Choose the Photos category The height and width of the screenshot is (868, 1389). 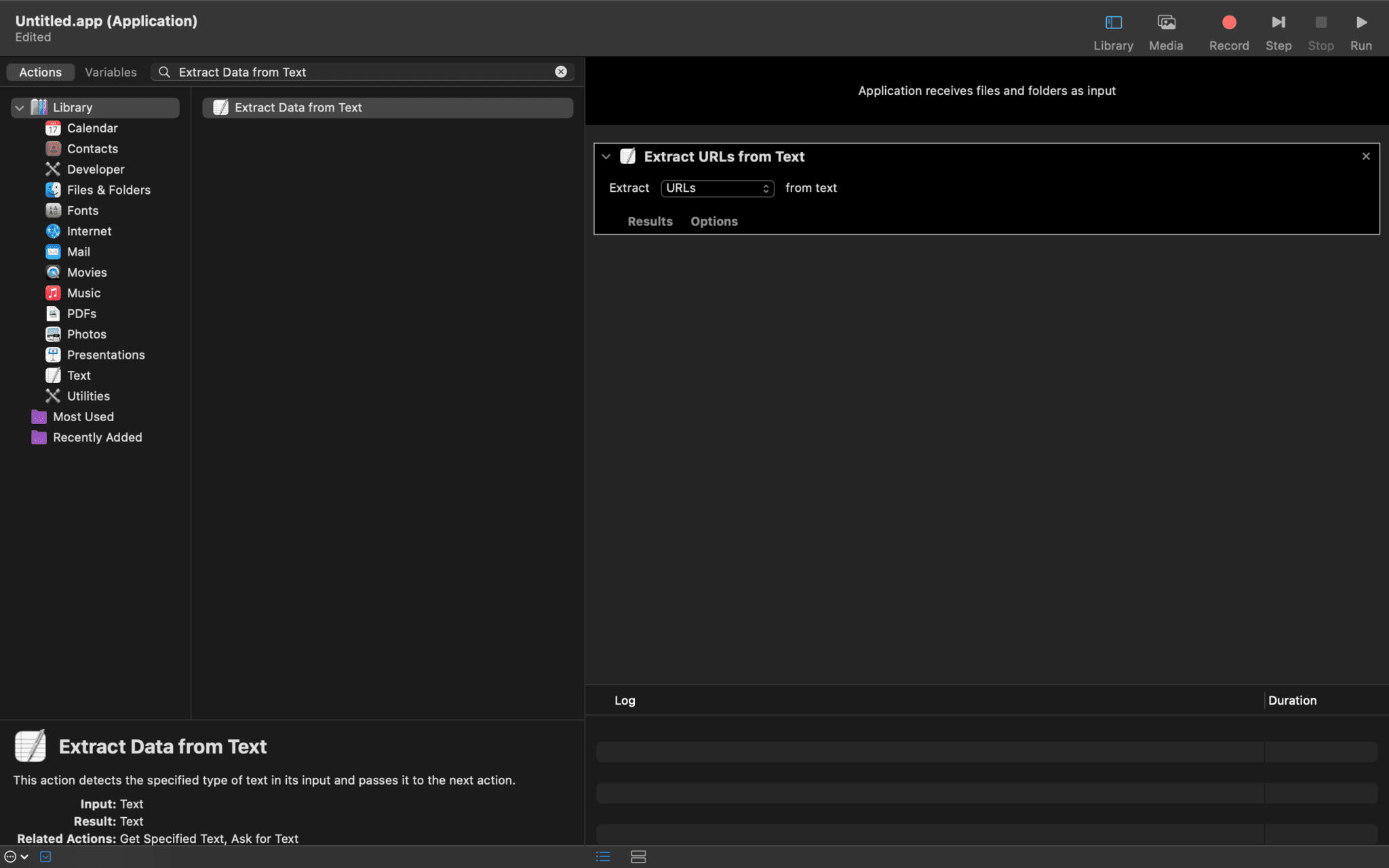[x=86, y=334]
